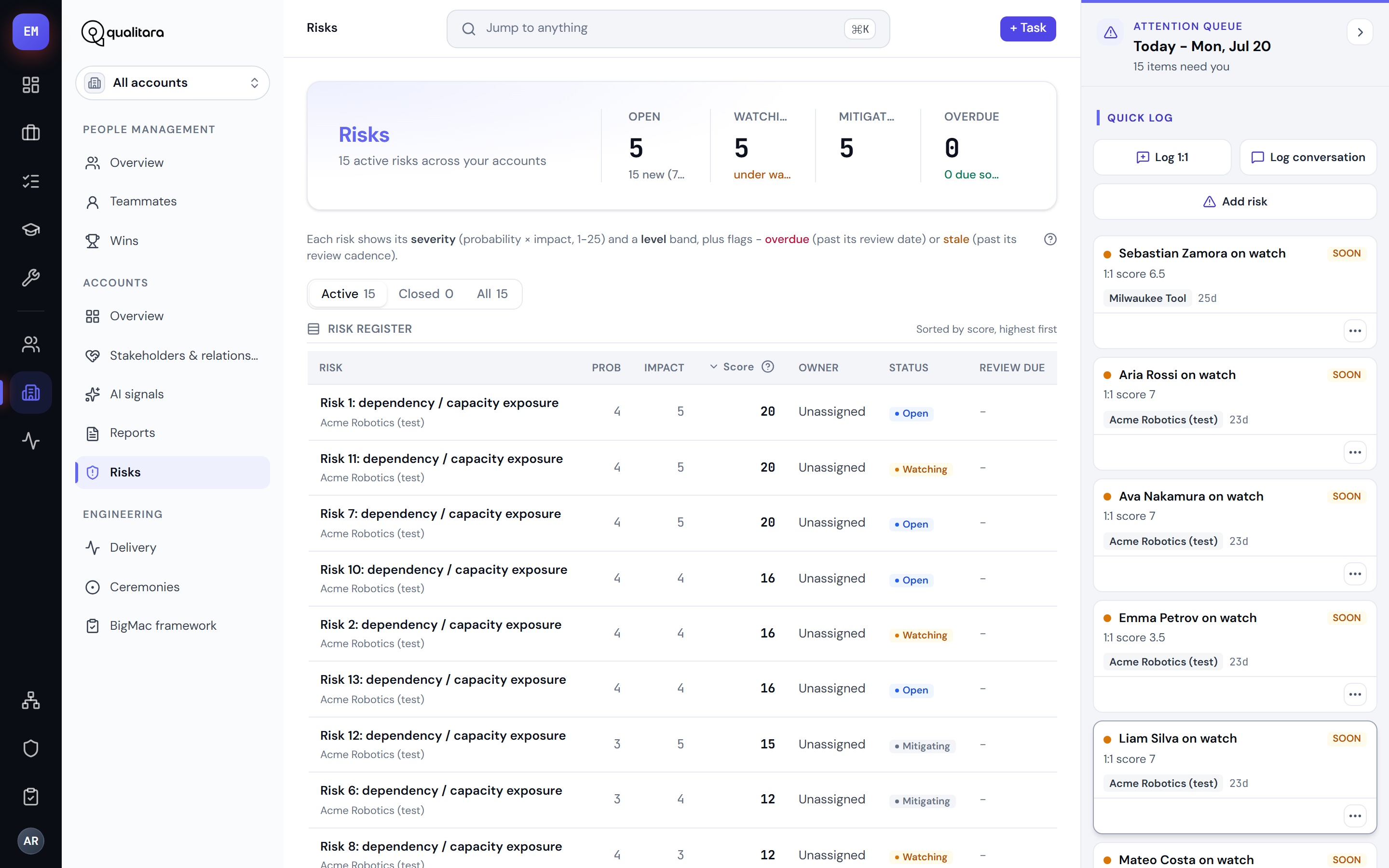Open more options on Emma Petrov card

click(1355, 694)
